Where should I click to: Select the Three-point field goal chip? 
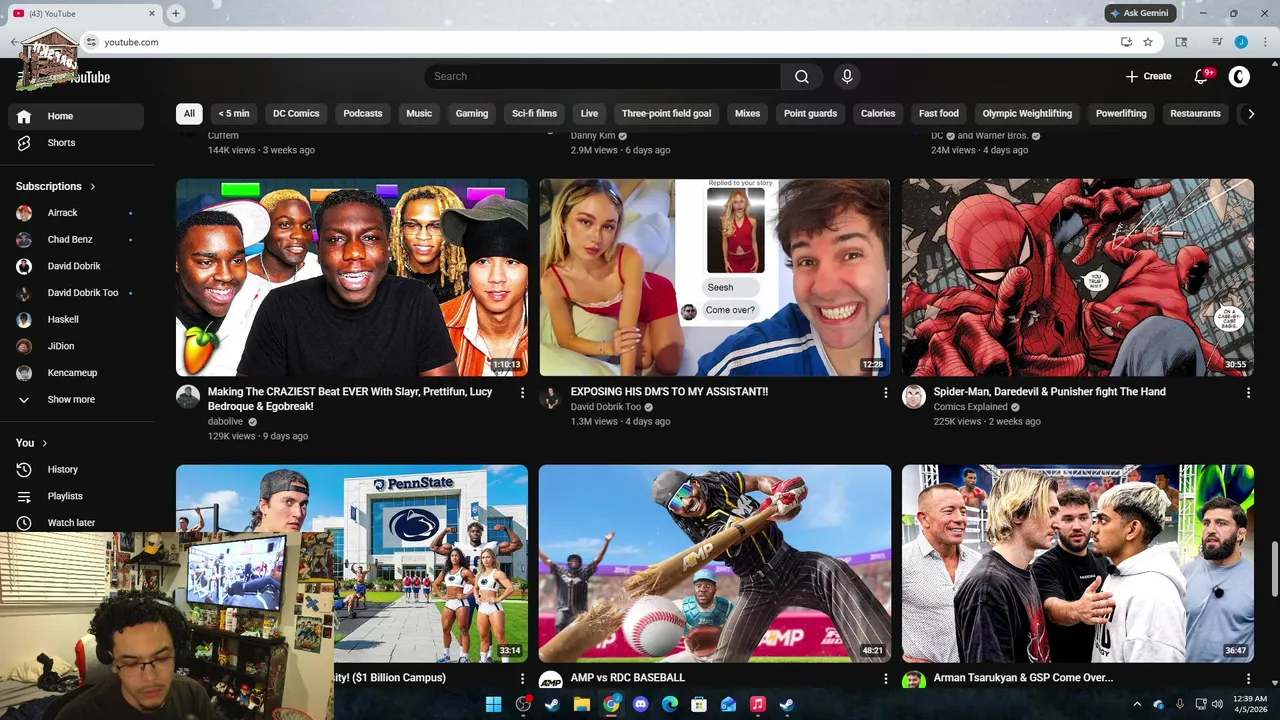click(x=666, y=114)
